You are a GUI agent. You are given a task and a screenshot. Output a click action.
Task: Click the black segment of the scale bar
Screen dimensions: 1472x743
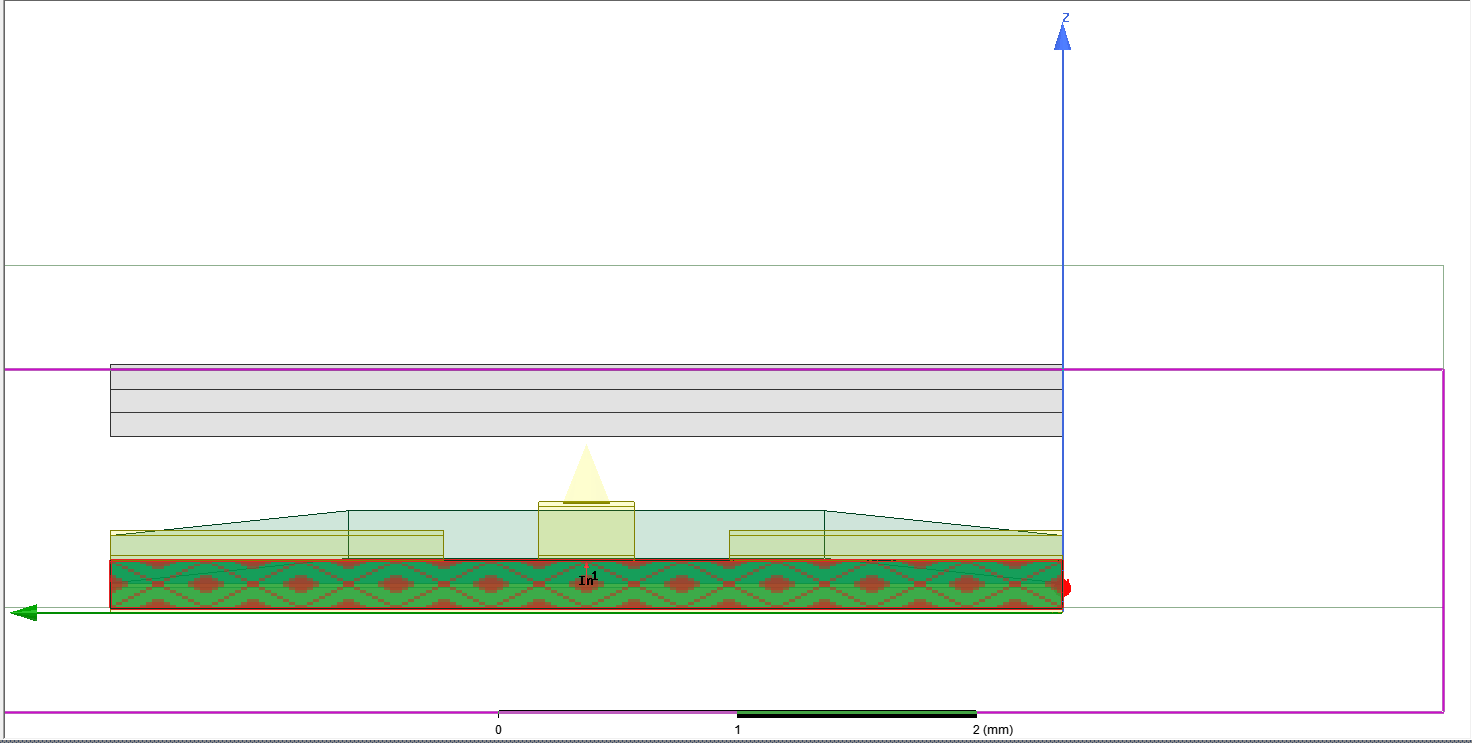[856, 714]
